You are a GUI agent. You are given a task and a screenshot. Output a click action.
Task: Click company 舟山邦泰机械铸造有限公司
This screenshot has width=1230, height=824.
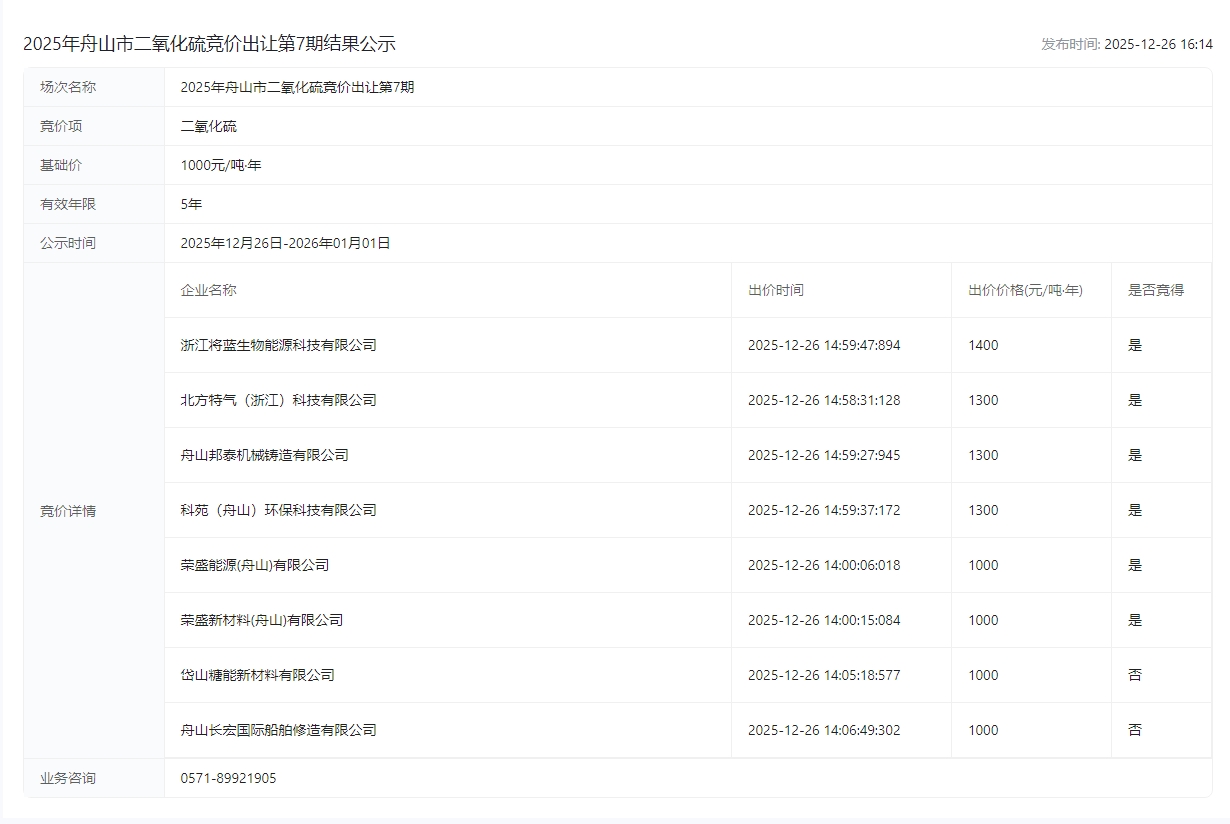click(x=264, y=455)
